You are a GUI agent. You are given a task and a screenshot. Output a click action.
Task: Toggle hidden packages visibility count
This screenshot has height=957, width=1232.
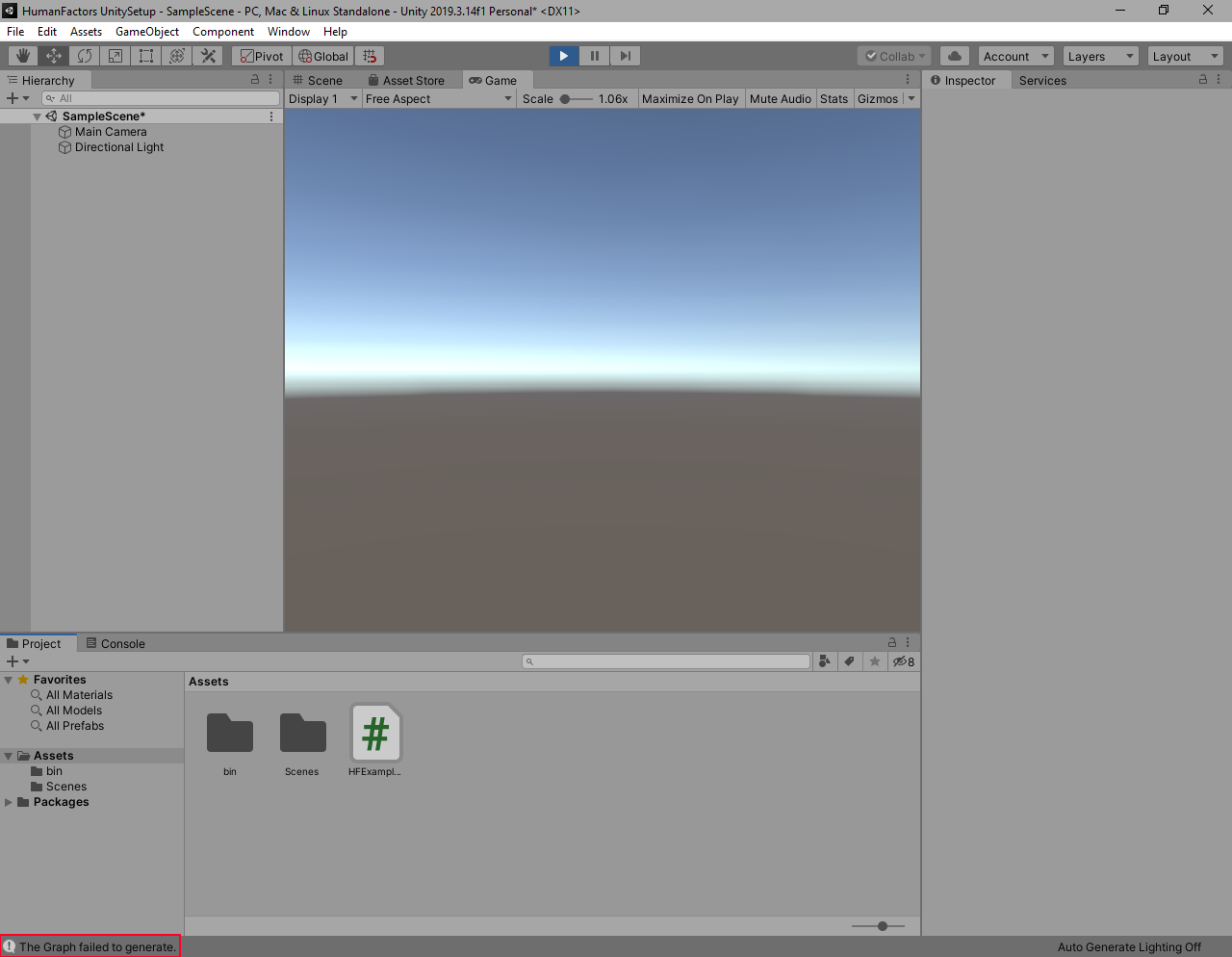[x=904, y=661]
